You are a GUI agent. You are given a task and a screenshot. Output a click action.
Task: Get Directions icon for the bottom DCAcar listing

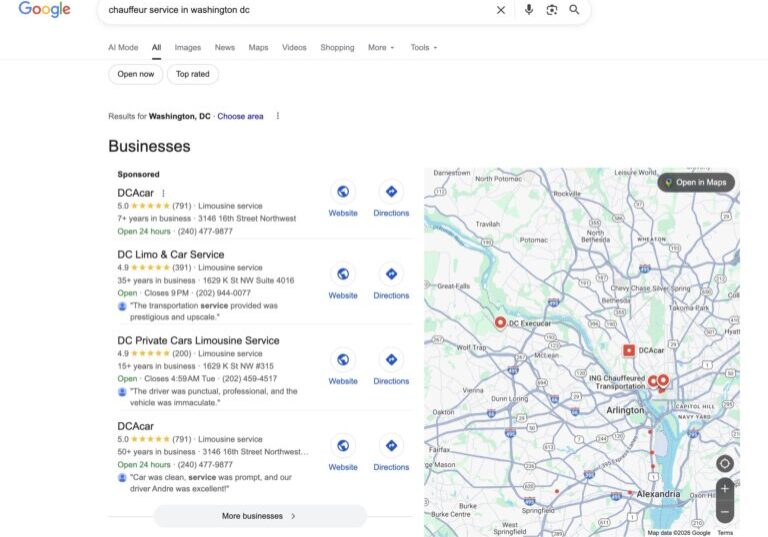[391, 445]
